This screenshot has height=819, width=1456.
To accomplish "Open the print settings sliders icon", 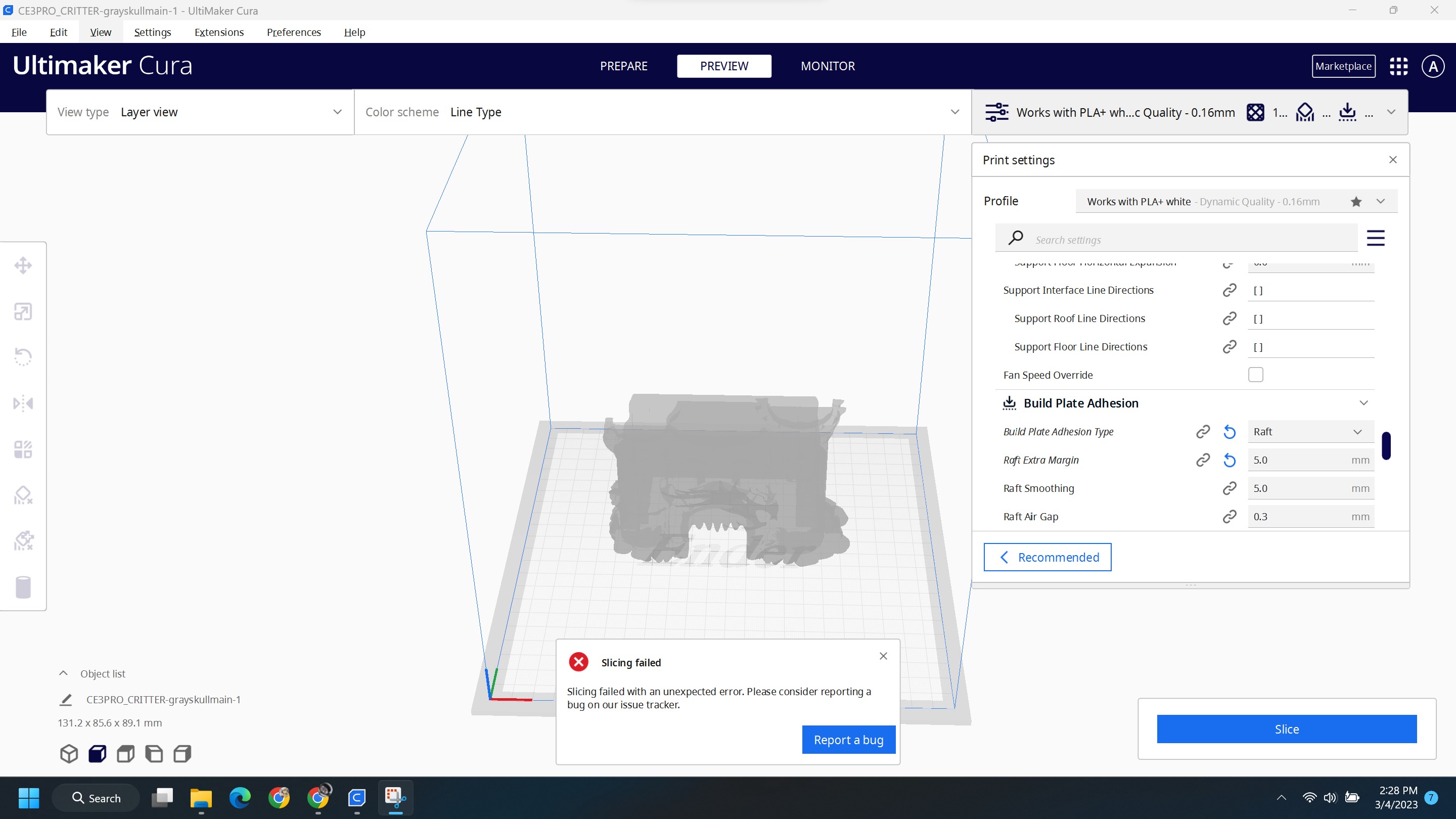I will pyautogui.click(x=996, y=112).
